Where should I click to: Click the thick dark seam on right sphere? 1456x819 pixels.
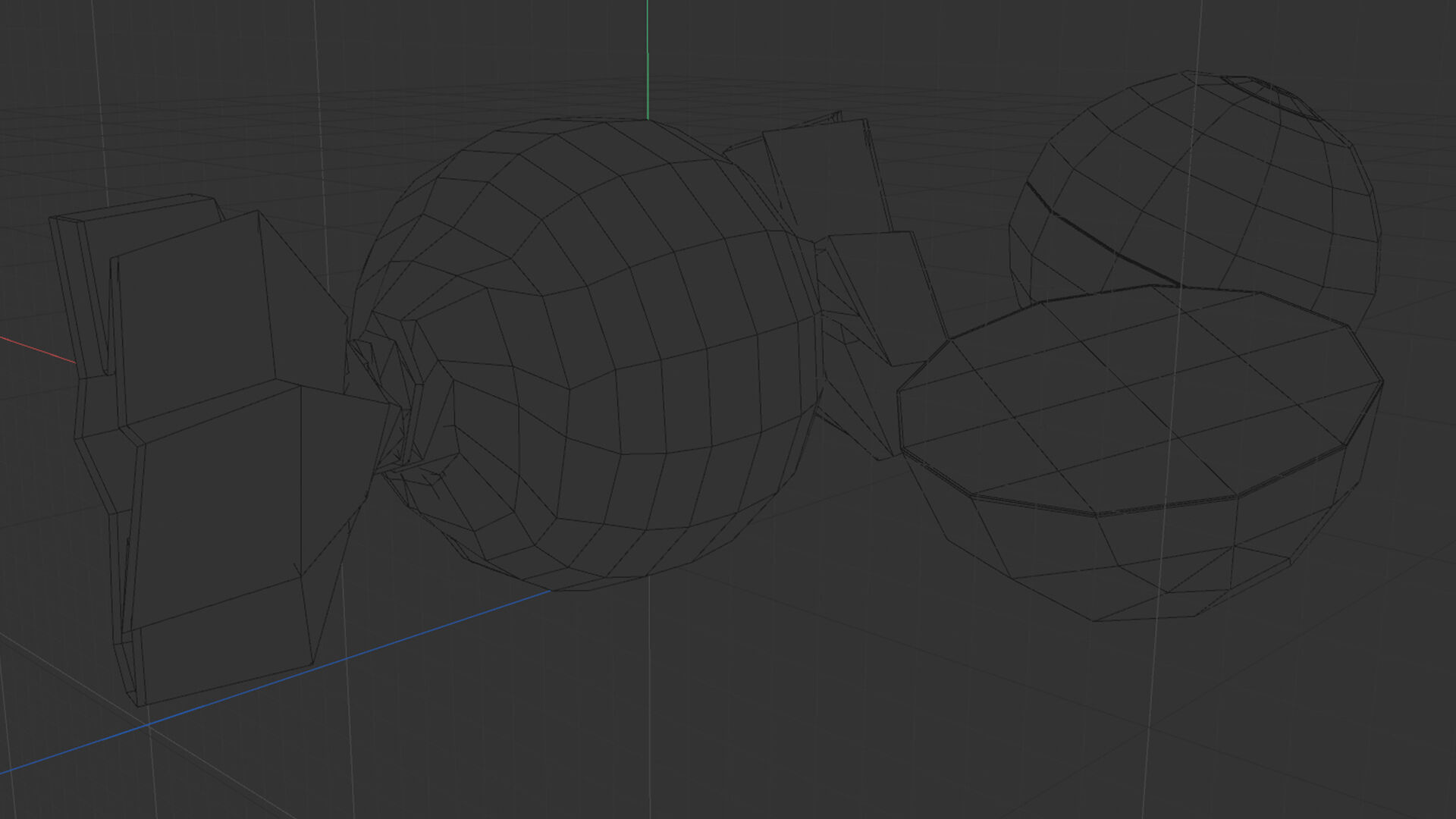[1092, 239]
